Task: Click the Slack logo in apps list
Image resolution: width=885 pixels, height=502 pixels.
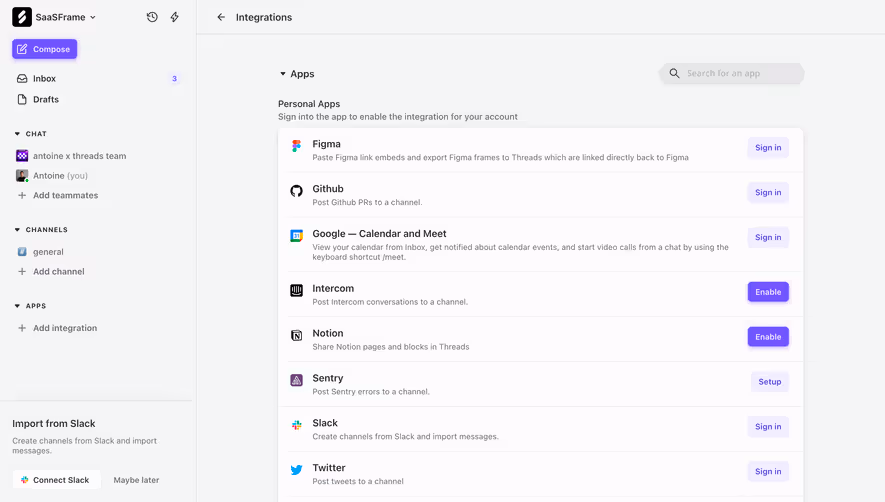Action: click(x=296, y=425)
